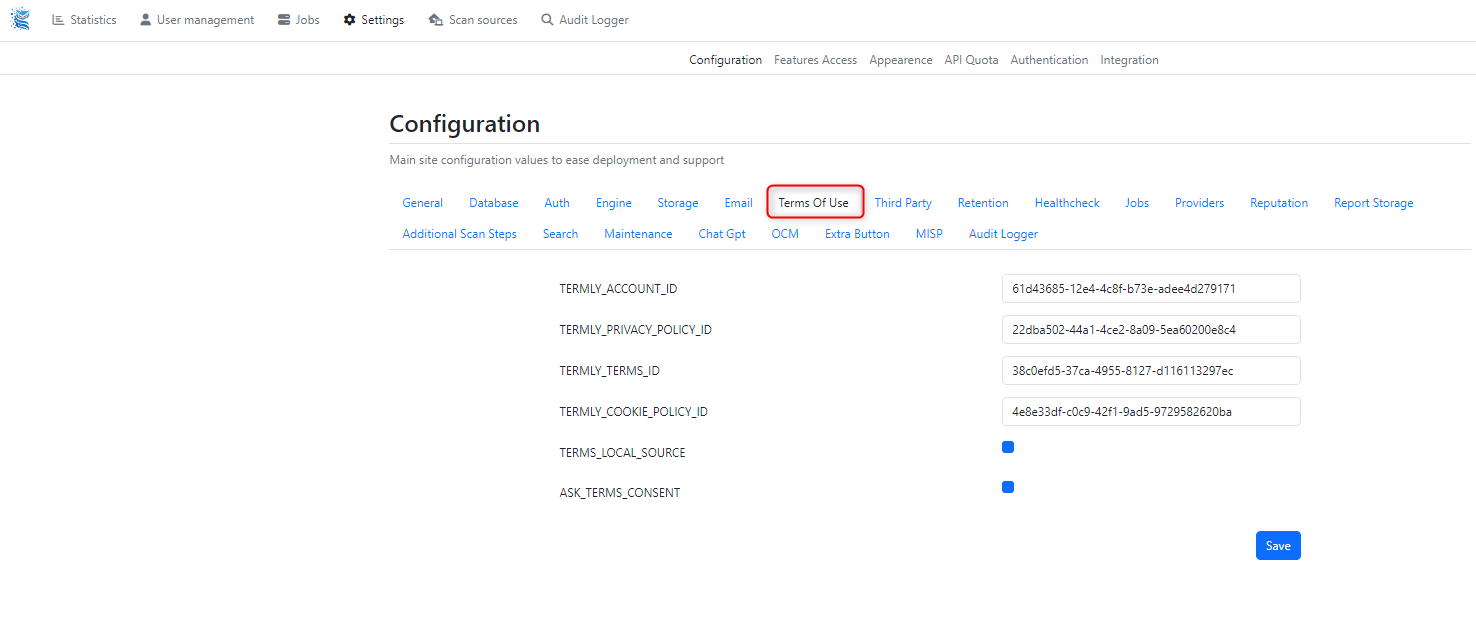Switch to the Maintenance tab
Image resolution: width=1476 pixels, height=620 pixels.
point(638,234)
